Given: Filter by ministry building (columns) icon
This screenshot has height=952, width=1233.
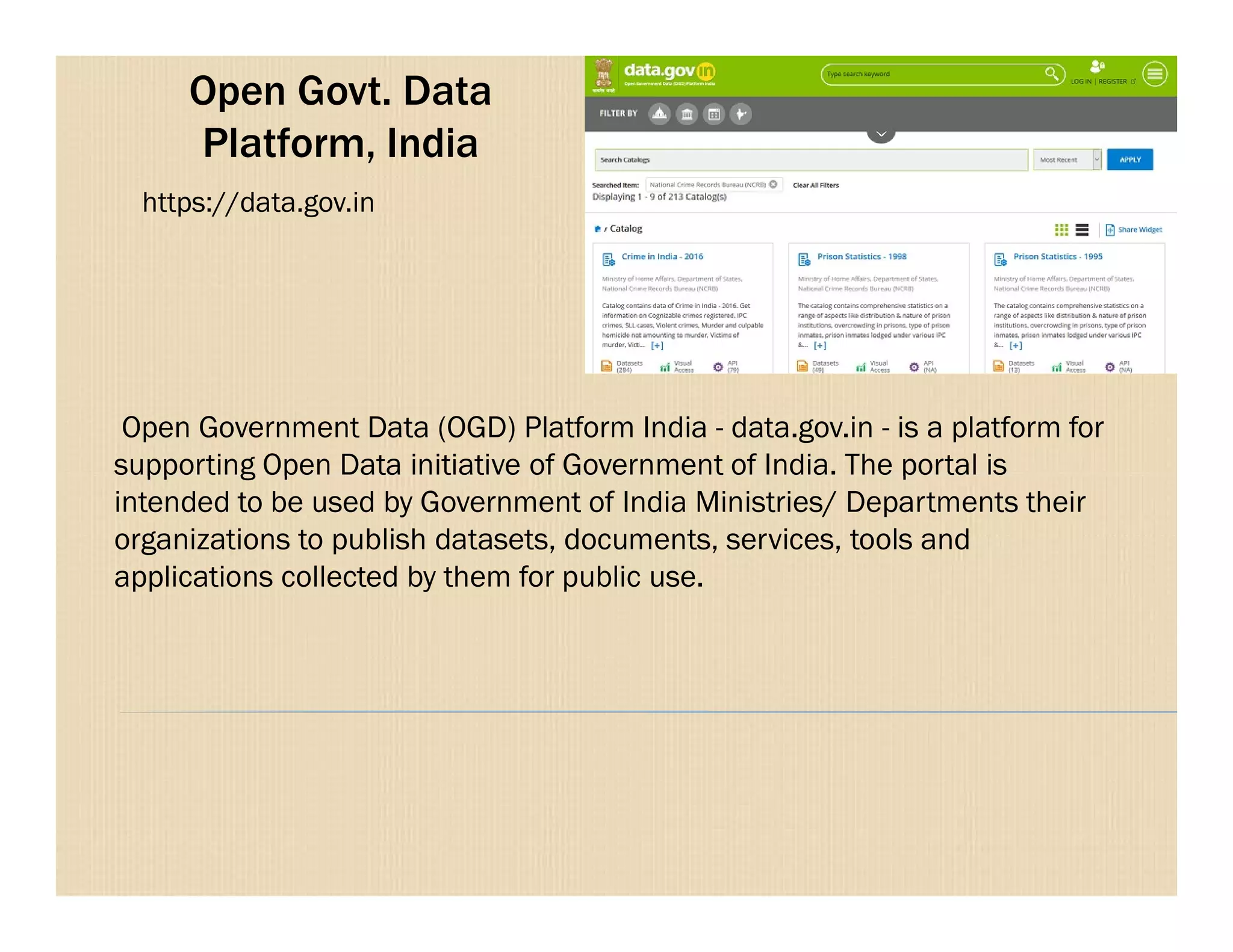Looking at the screenshot, I should click(687, 114).
